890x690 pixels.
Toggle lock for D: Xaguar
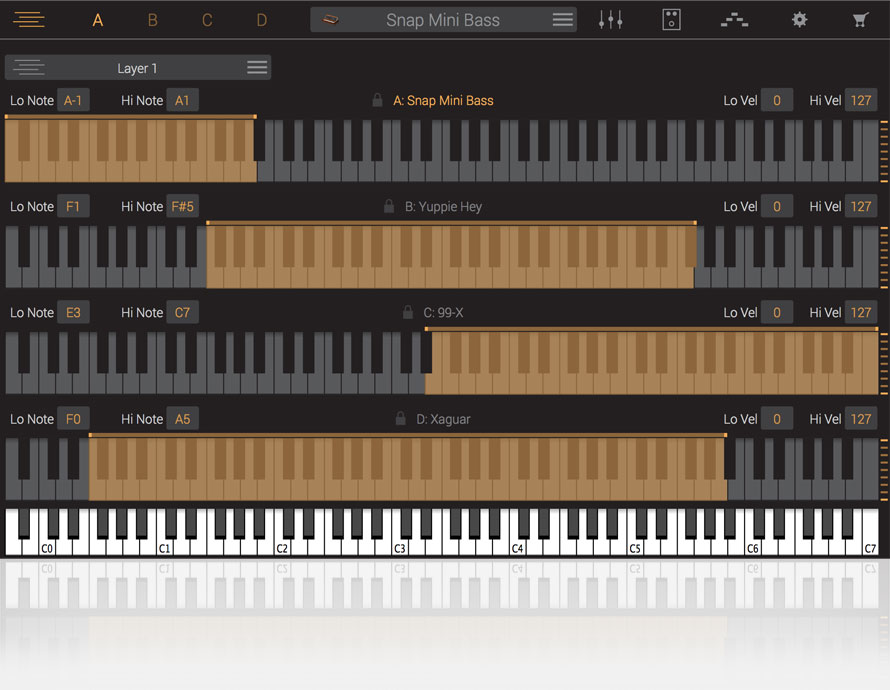tap(400, 419)
